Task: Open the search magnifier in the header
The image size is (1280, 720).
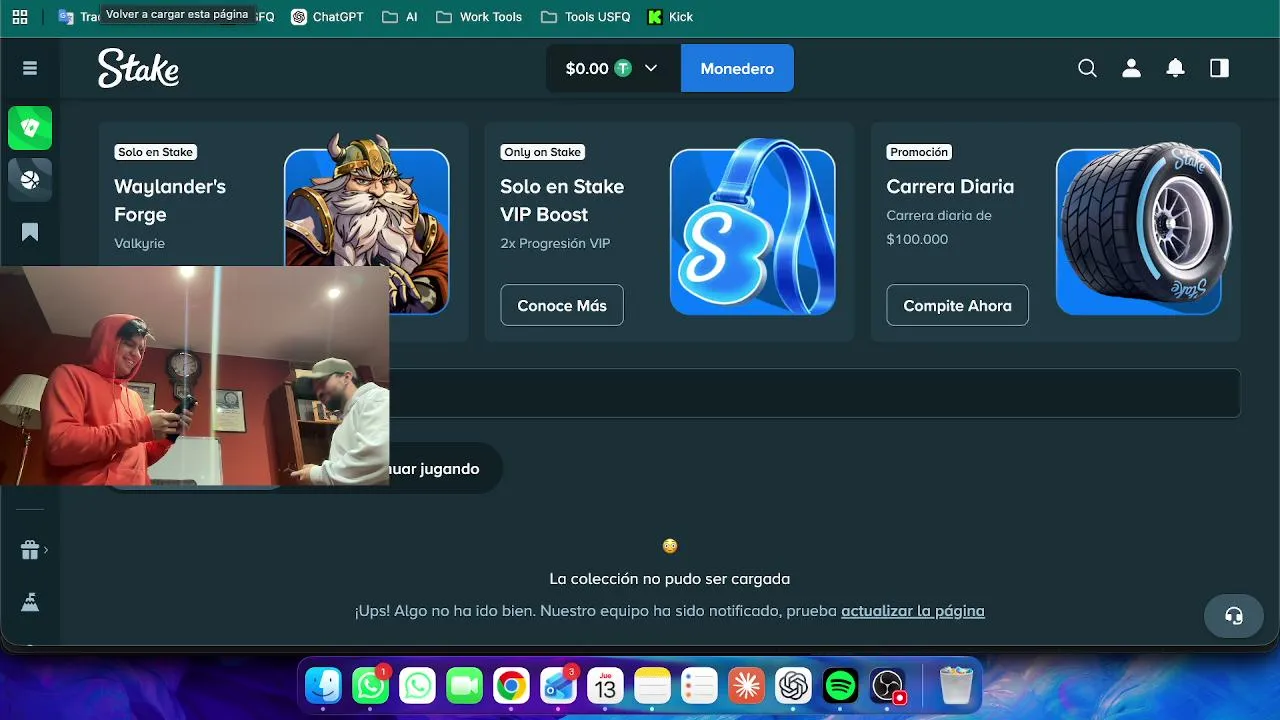Action: (1087, 68)
